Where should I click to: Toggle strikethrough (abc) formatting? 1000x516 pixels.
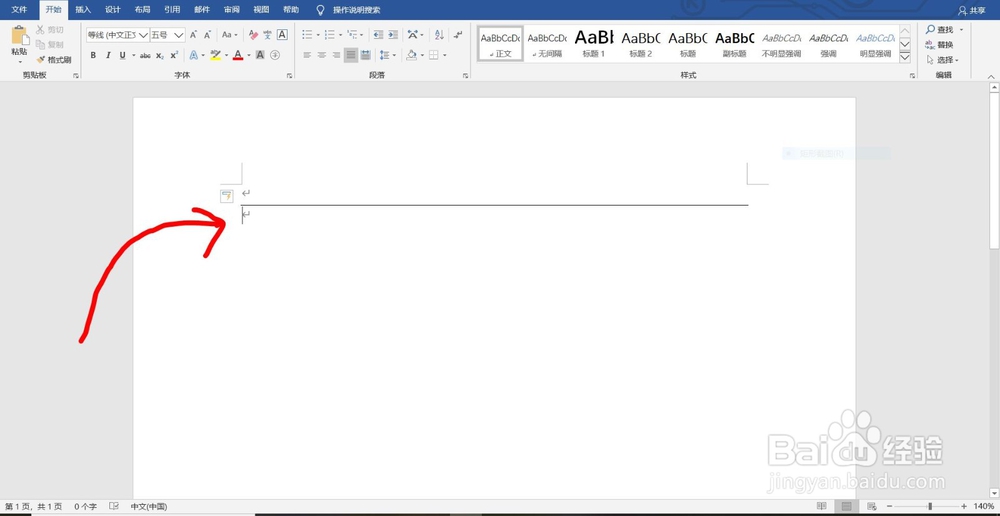[x=145, y=55]
